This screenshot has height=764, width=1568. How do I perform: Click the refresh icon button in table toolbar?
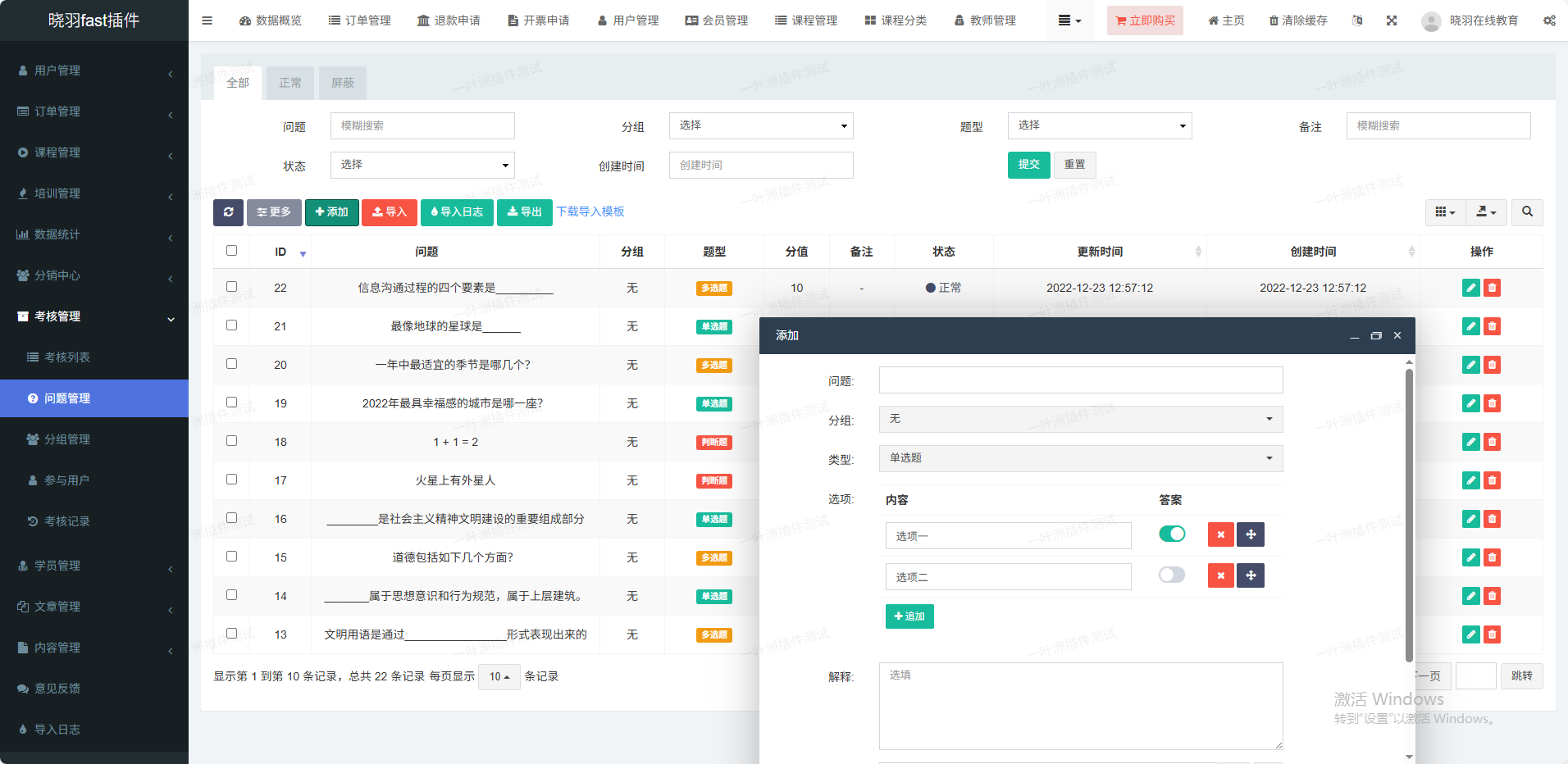(228, 212)
